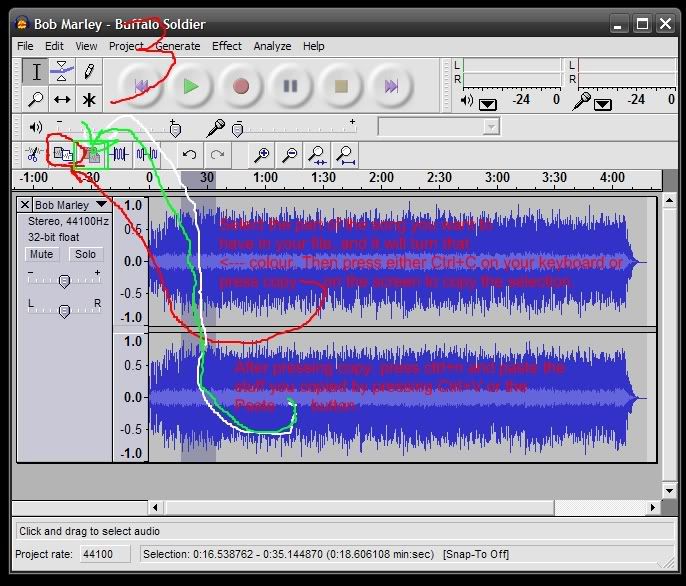Close the Bob Marley track with X
686x586 pixels.
(25, 204)
